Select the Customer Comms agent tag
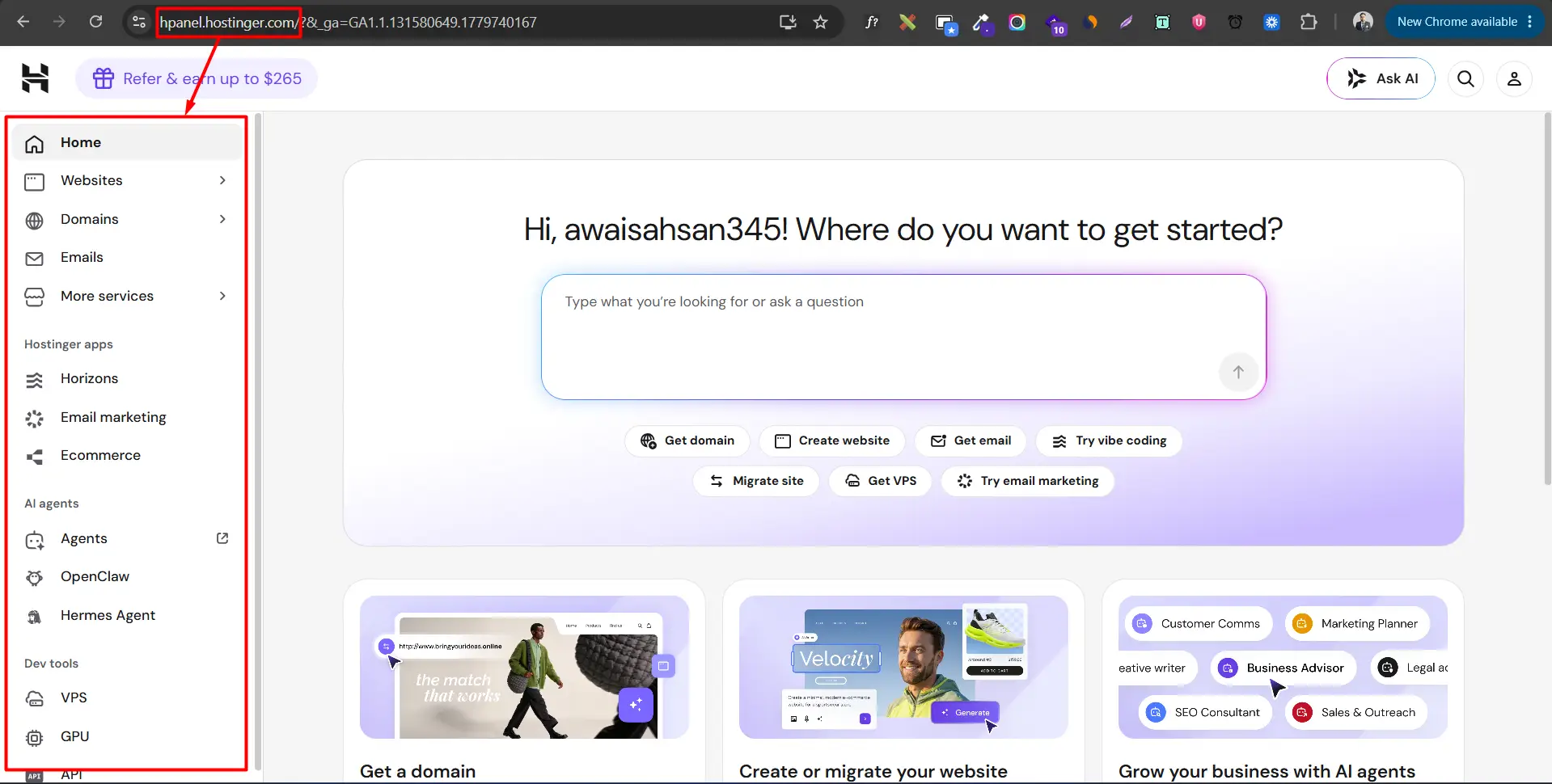Image resolution: width=1552 pixels, height=784 pixels. point(1199,623)
